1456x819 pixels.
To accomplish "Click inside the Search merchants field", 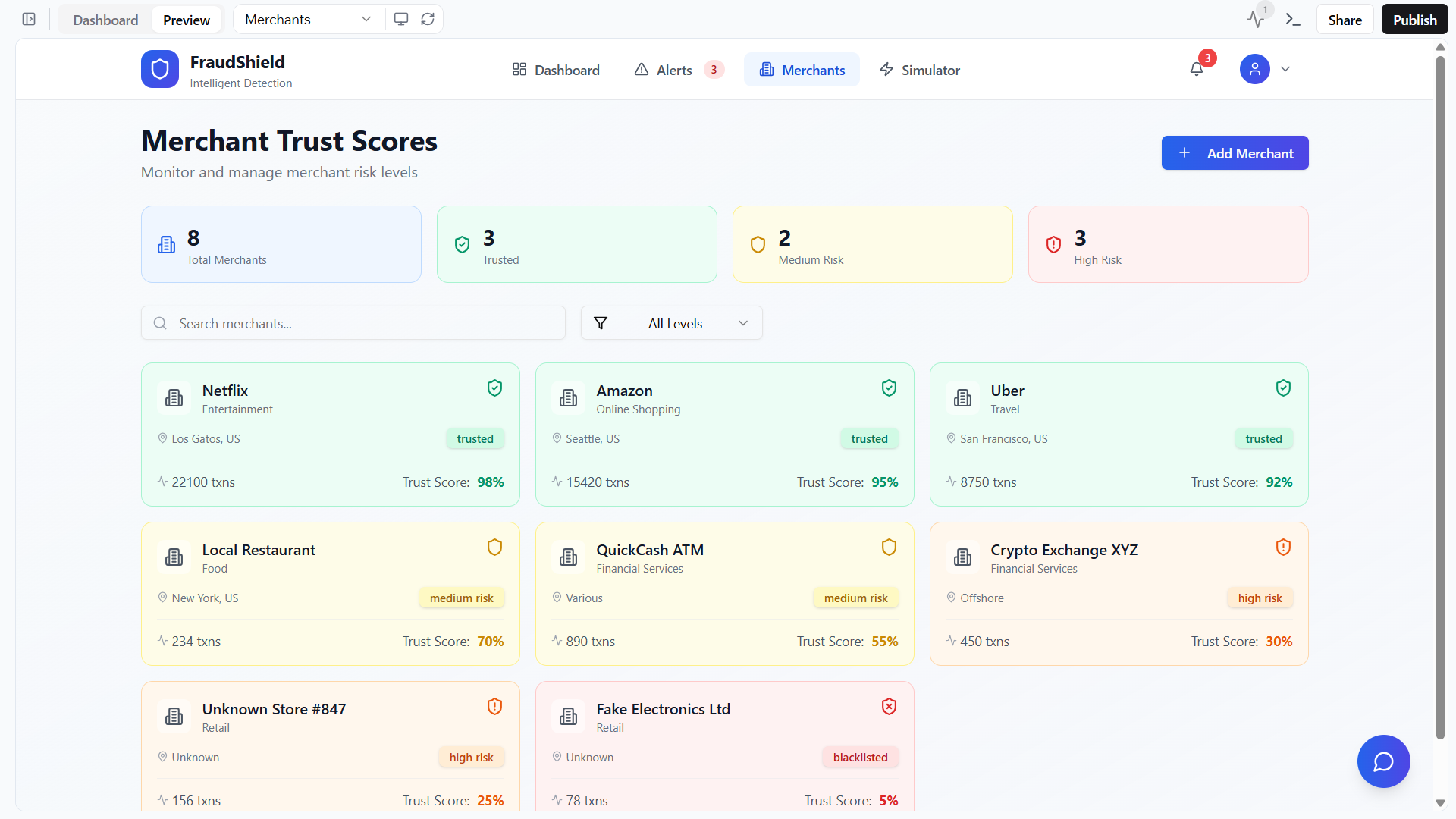I will coord(353,323).
